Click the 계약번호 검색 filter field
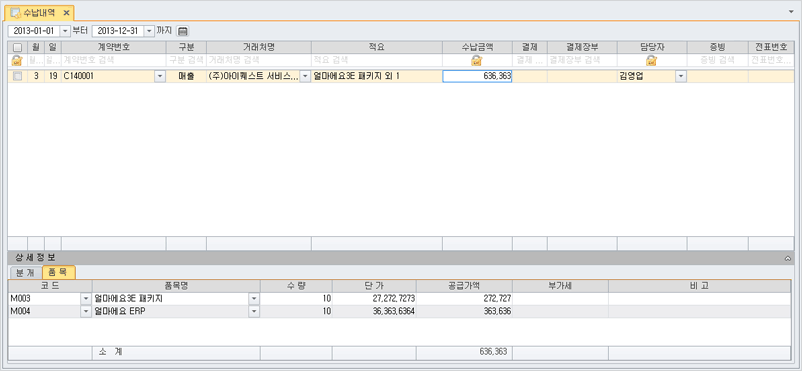Image resolution: width=802 pixels, height=371 pixels. (114, 60)
